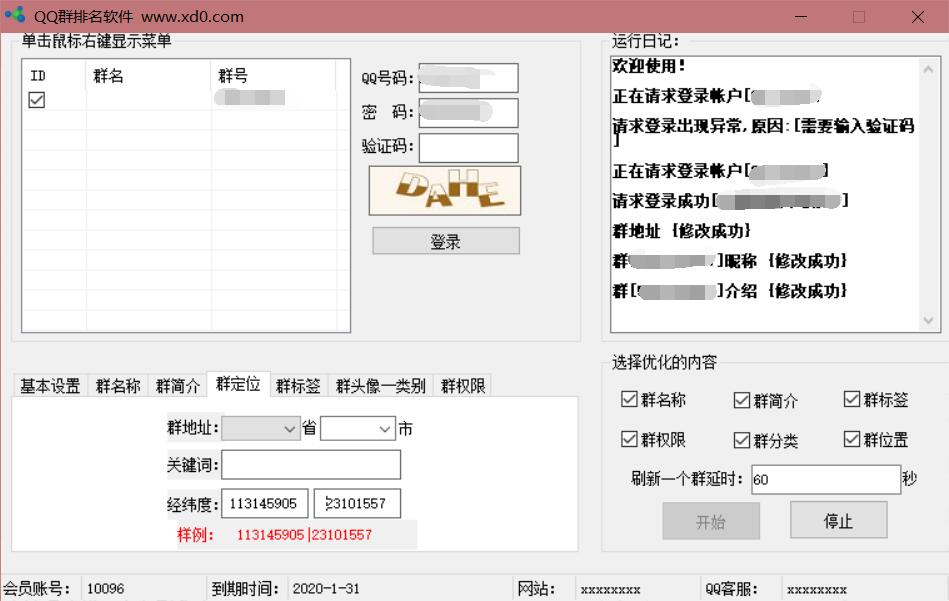Open the 群简介 tab
This screenshot has width=949, height=601.
pos(177,386)
